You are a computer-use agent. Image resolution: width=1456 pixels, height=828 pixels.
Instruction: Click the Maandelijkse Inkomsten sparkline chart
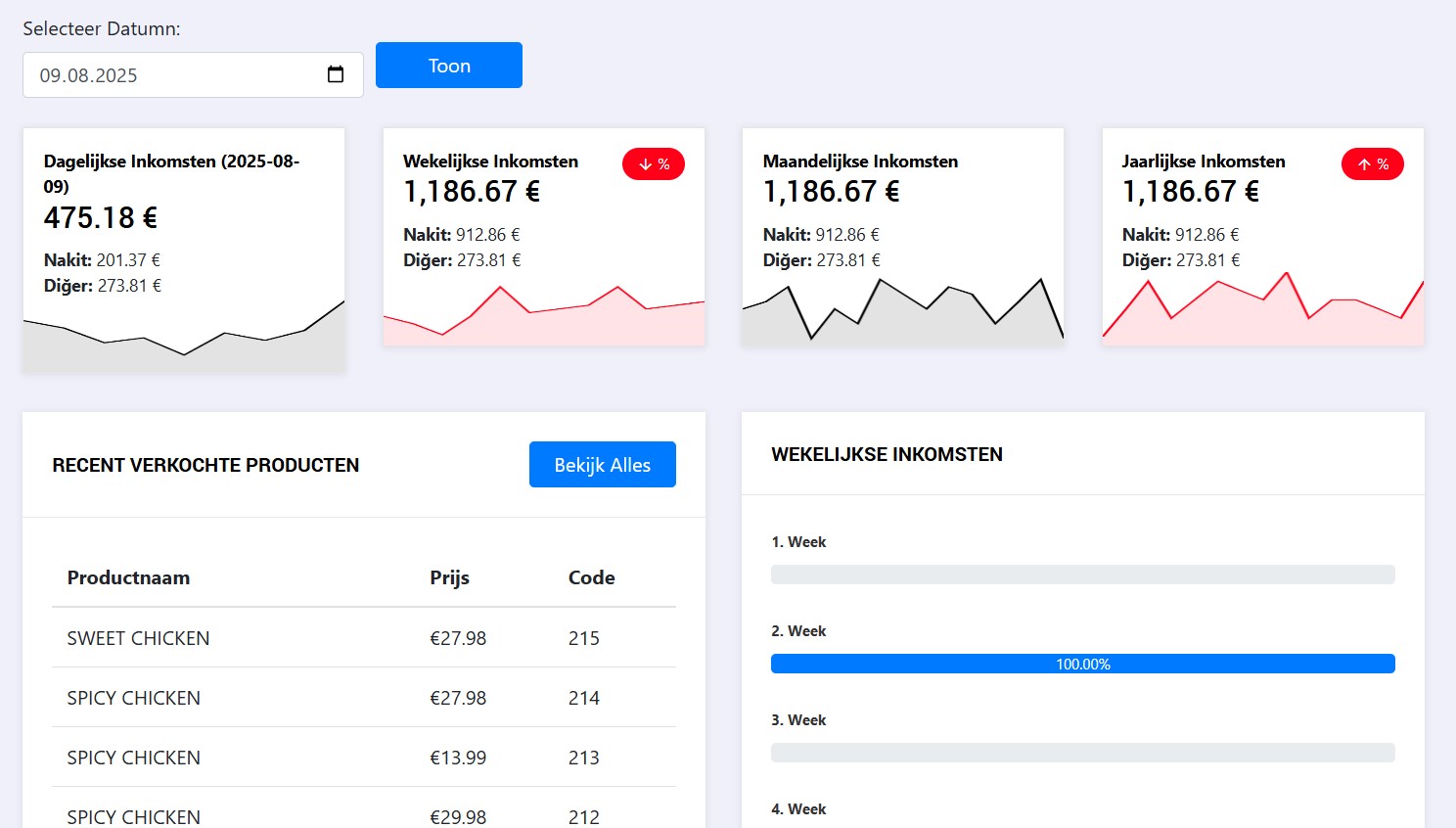[902, 313]
